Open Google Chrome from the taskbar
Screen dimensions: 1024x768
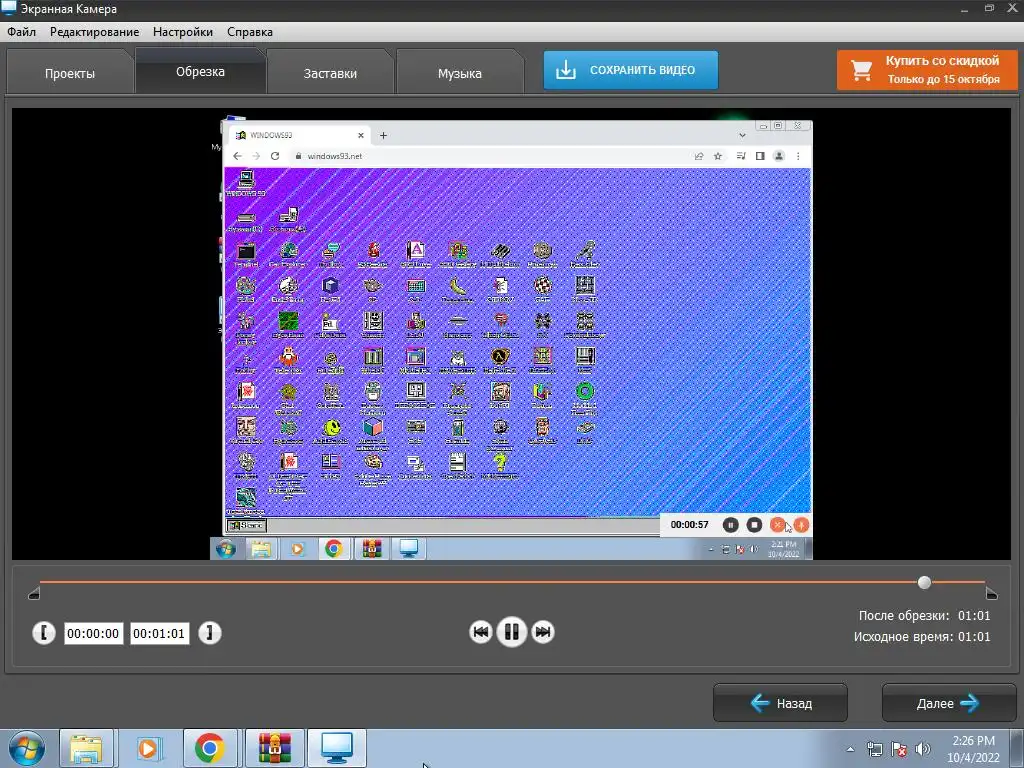tap(210, 748)
